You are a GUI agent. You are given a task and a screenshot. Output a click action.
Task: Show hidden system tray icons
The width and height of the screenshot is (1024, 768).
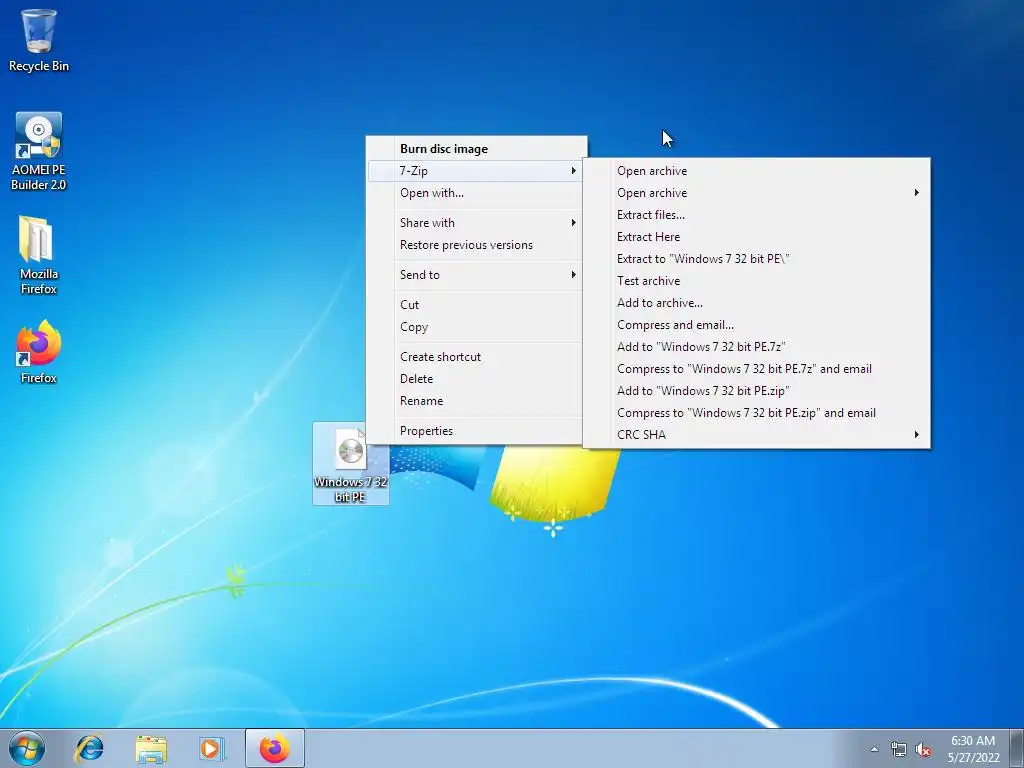(874, 749)
